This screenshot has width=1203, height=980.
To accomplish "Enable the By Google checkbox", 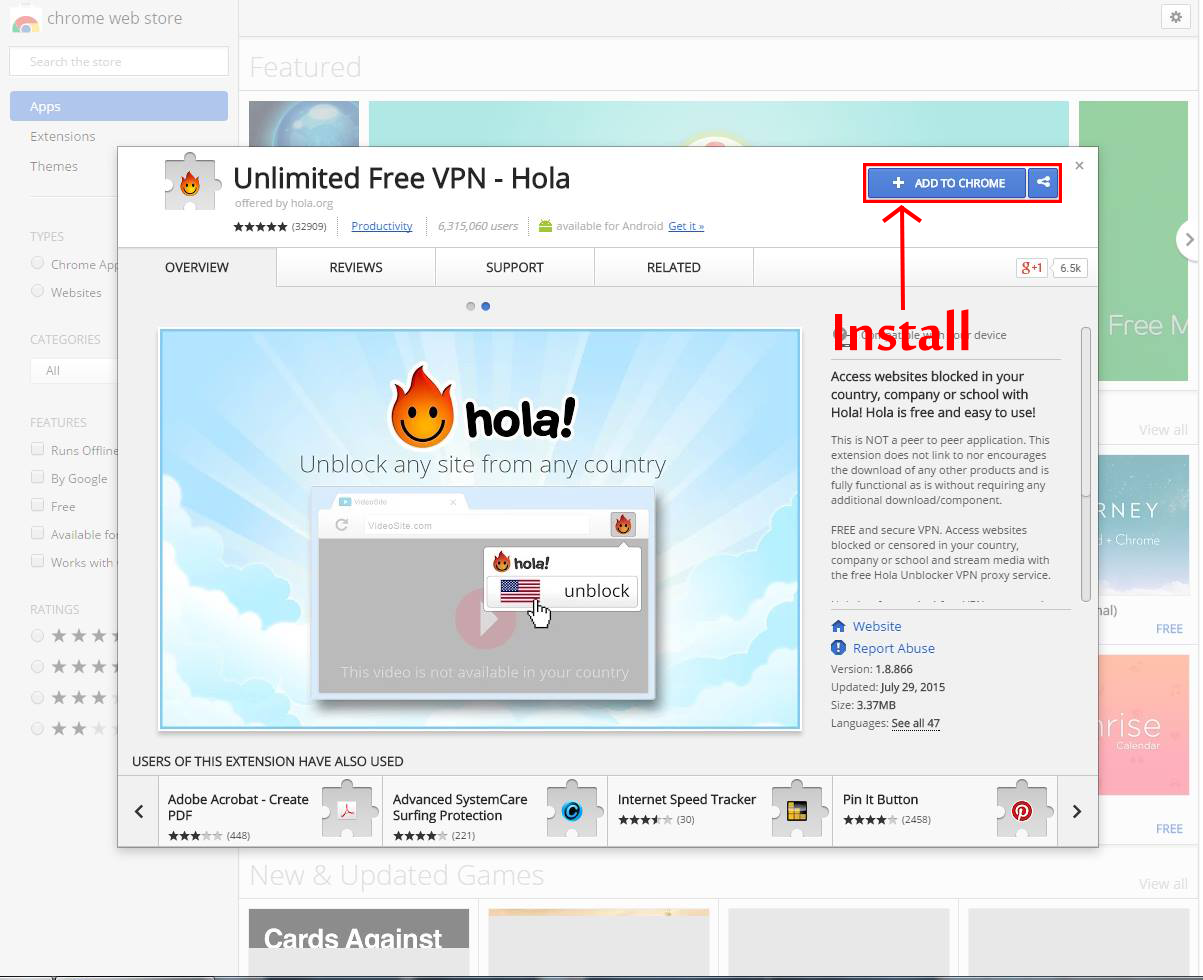I will [x=38, y=477].
